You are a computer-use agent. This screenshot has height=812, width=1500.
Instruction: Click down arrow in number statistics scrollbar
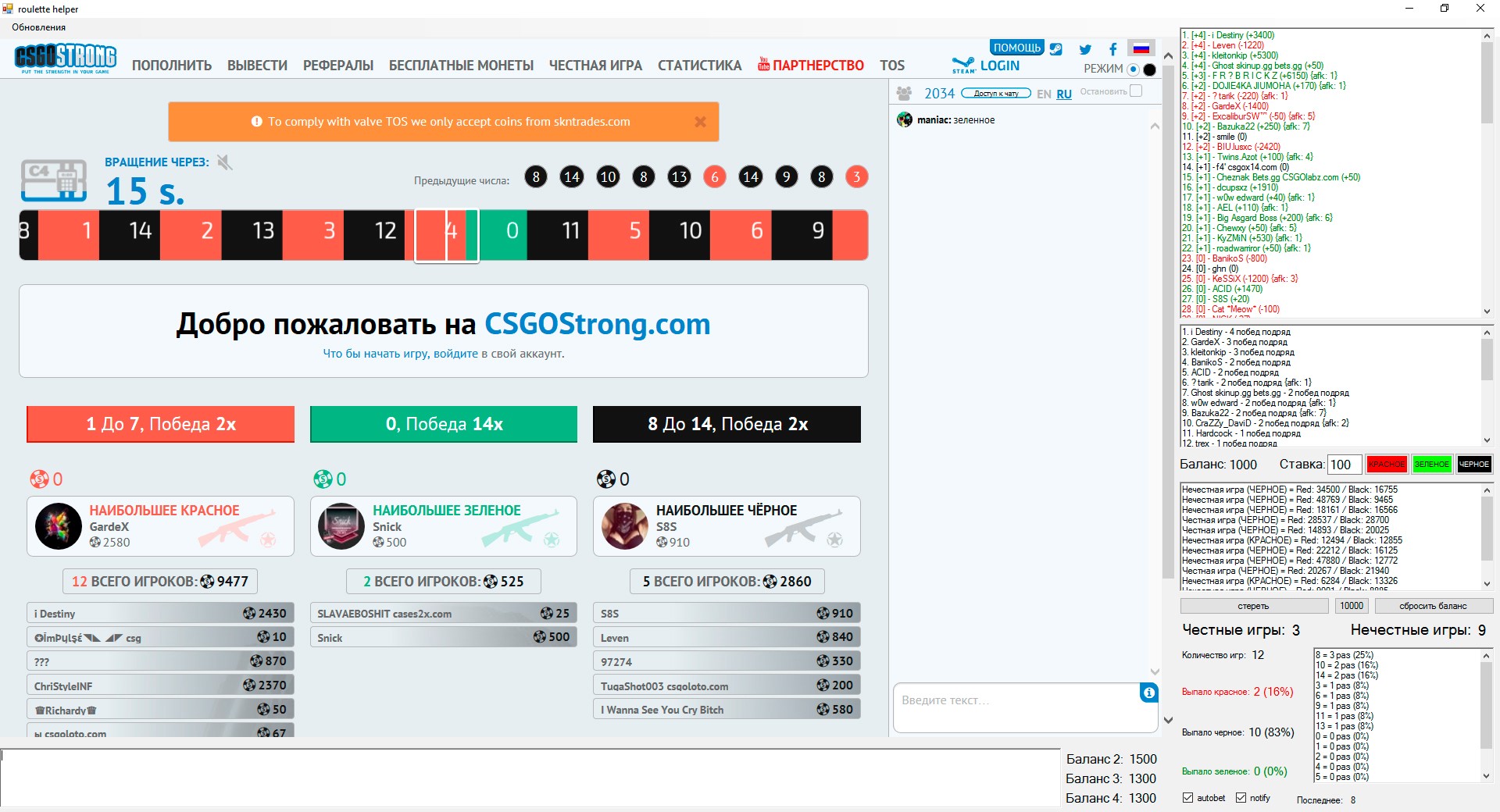pos(1487,776)
